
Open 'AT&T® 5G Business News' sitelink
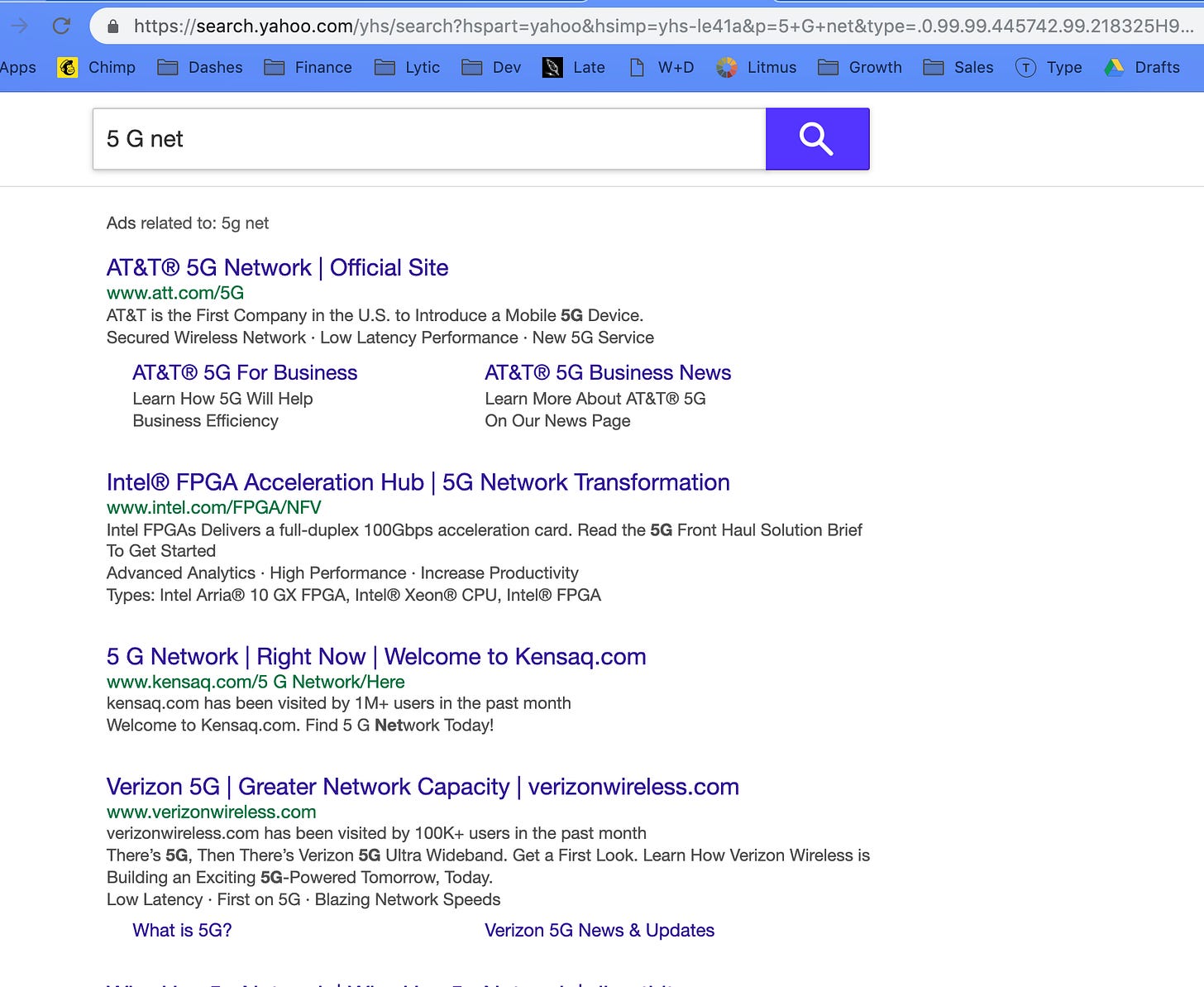[608, 372]
